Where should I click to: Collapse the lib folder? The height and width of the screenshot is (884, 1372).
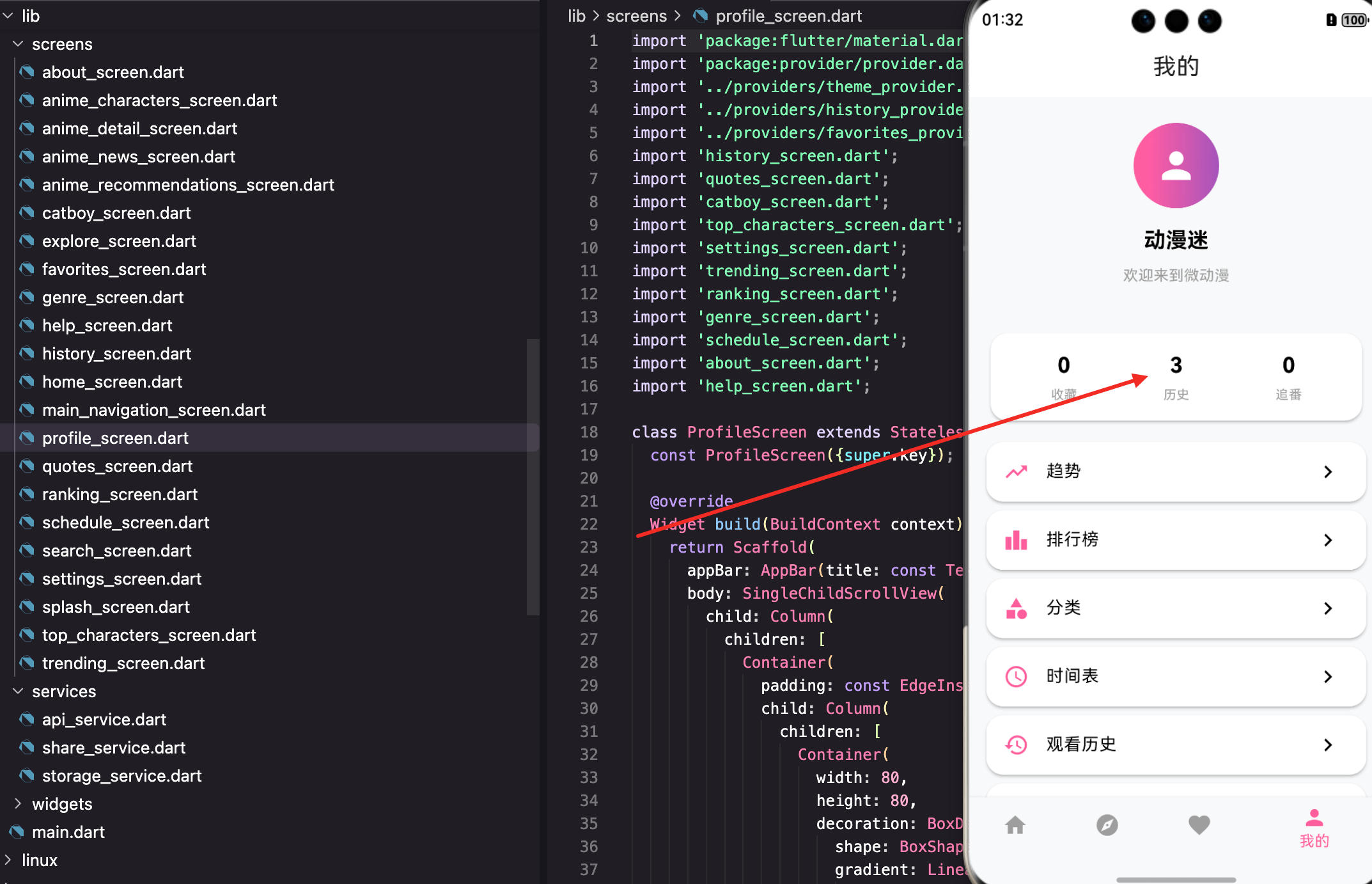(8, 16)
